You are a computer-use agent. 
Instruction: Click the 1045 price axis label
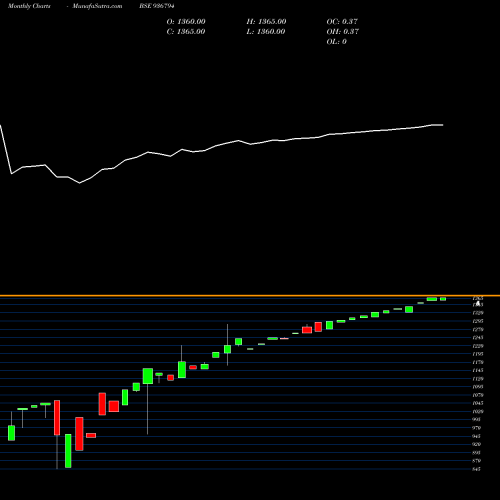click(x=478, y=403)
